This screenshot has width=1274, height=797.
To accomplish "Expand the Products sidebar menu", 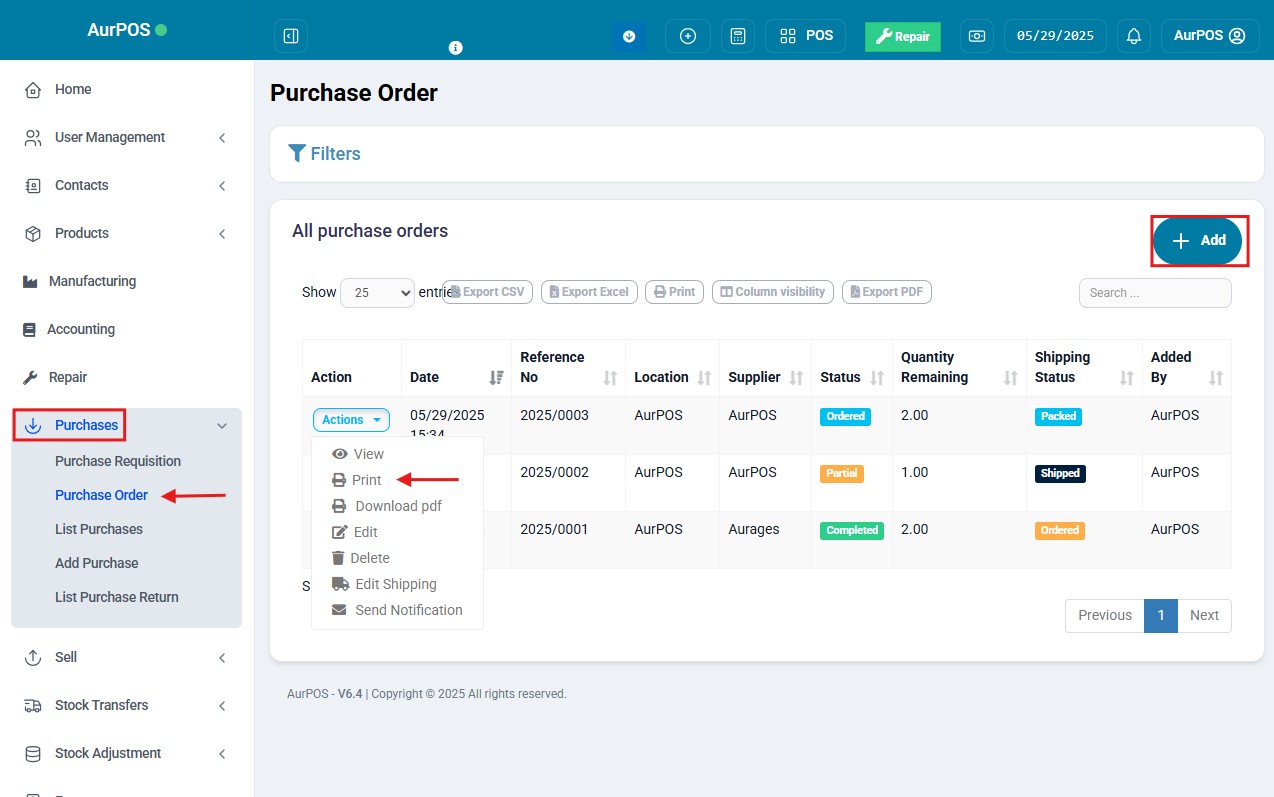I will point(126,233).
